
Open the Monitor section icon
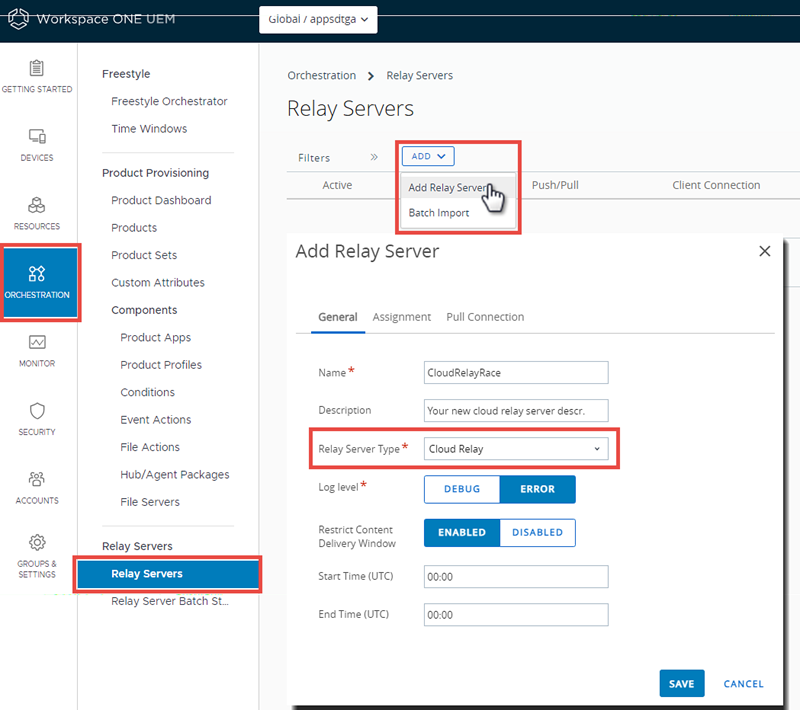37,342
